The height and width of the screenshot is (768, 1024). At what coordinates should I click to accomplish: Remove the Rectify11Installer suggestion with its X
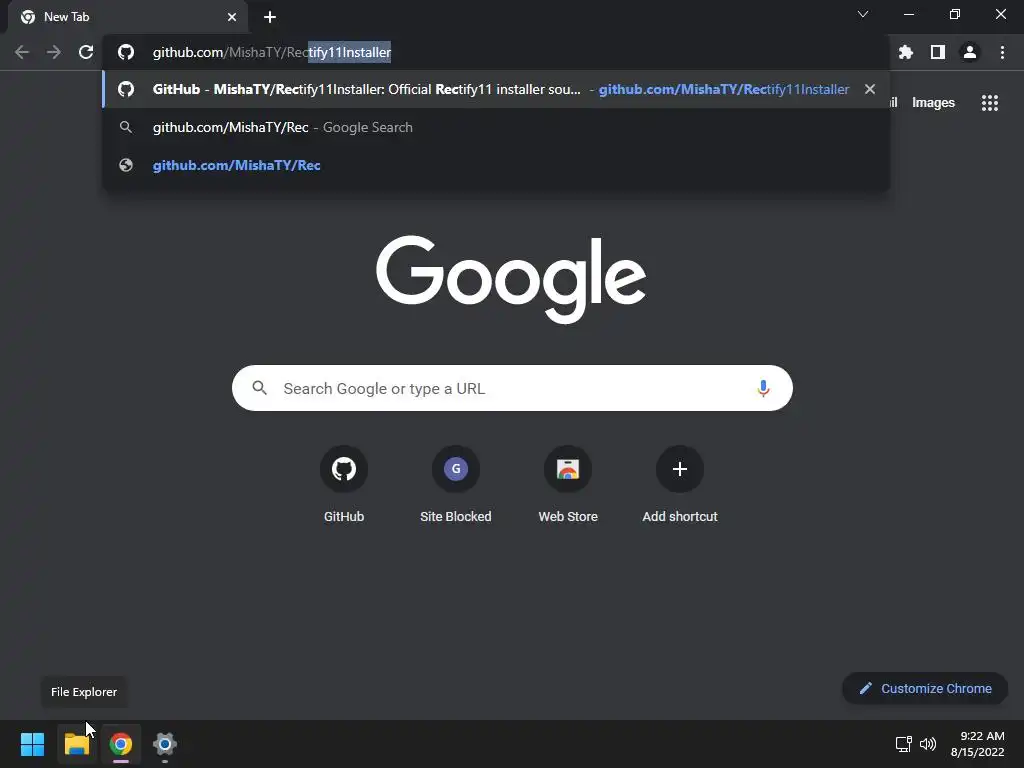pyautogui.click(x=870, y=89)
